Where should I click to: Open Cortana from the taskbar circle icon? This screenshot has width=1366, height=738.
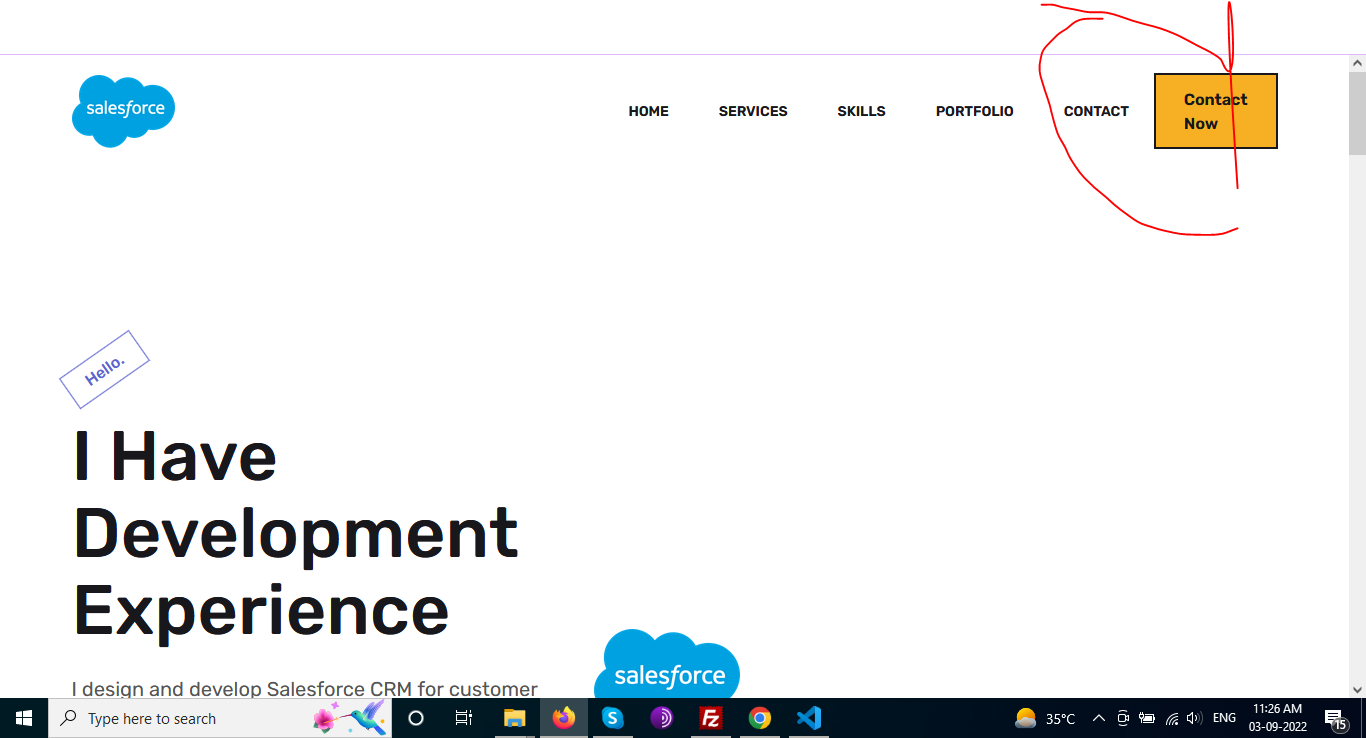(416, 718)
